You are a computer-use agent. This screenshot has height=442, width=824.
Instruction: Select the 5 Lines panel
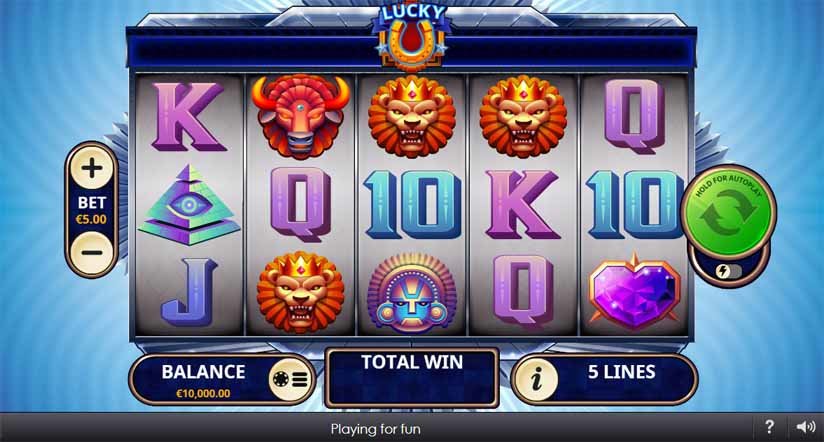pos(604,379)
